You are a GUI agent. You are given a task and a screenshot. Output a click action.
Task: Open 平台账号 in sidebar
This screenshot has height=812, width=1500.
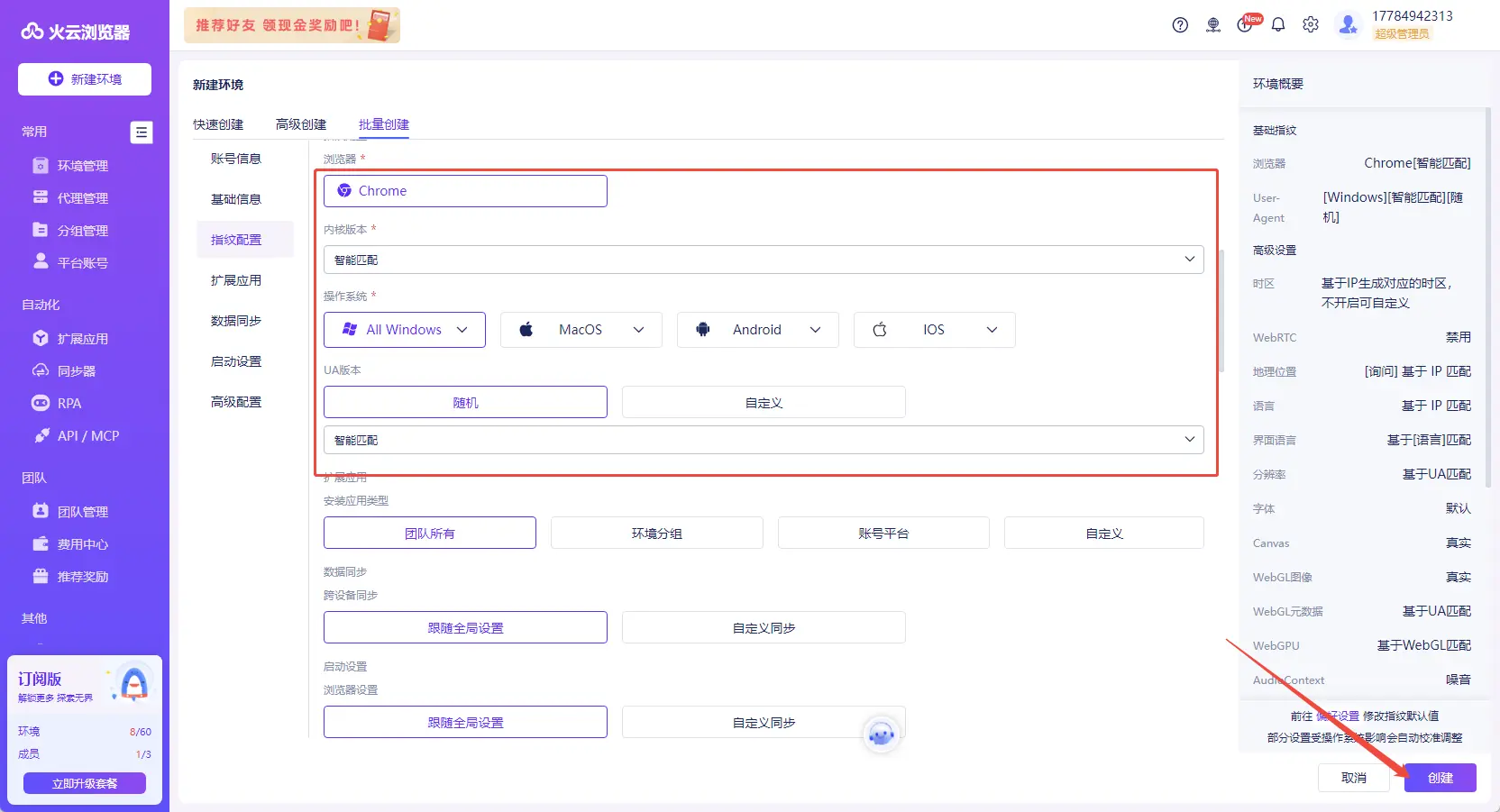pyautogui.click(x=85, y=263)
